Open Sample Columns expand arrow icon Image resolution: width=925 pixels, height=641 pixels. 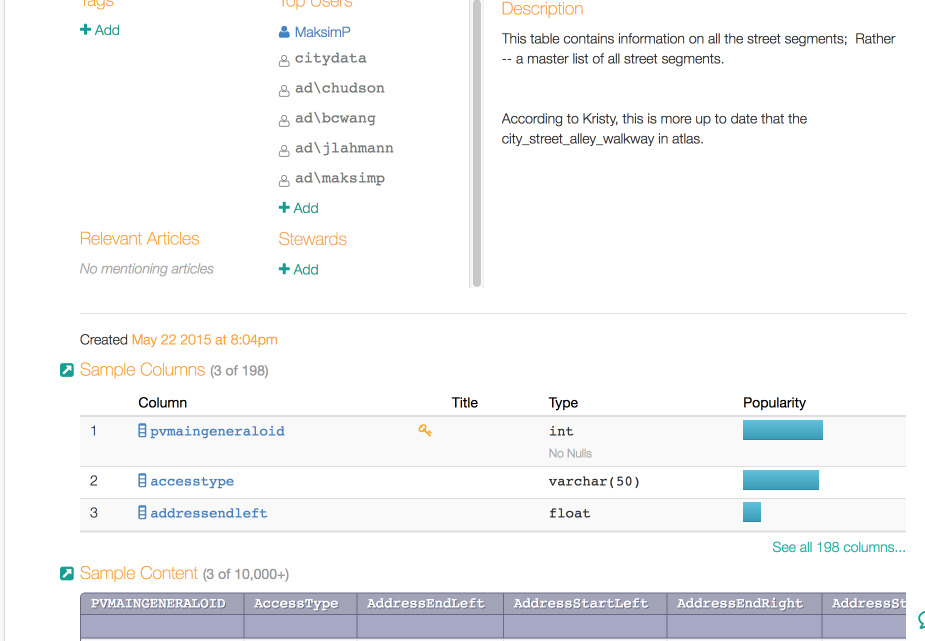[x=67, y=371]
